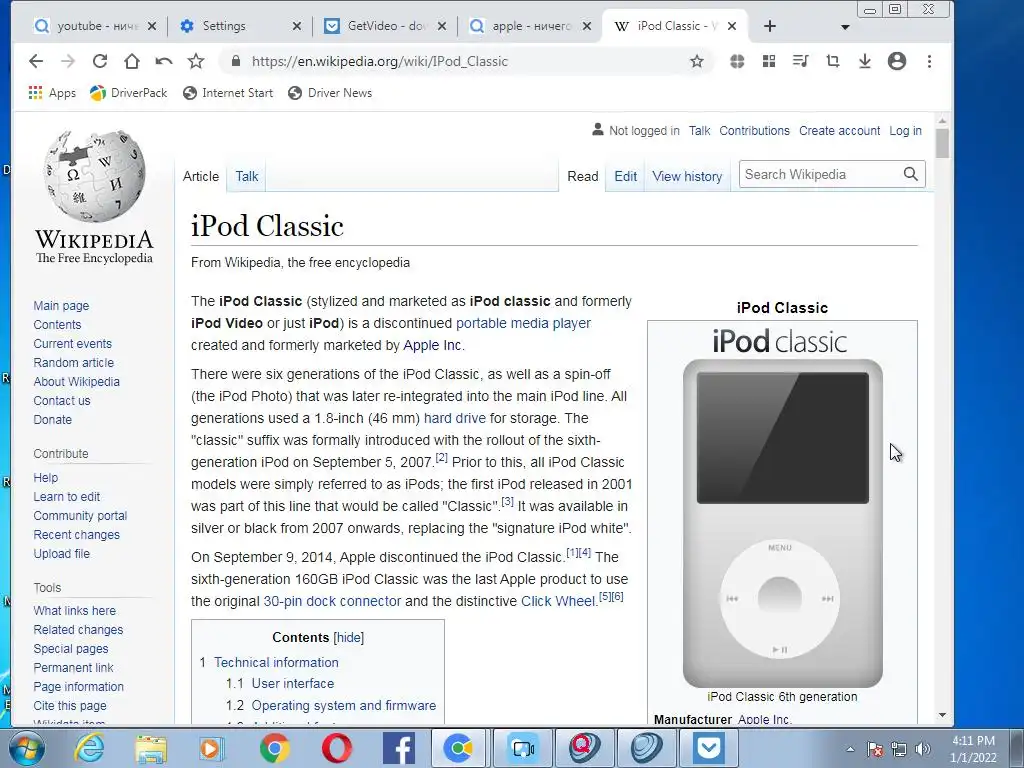Close the youtube tab
Image resolution: width=1024 pixels, height=768 pixels.
[152, 26]
